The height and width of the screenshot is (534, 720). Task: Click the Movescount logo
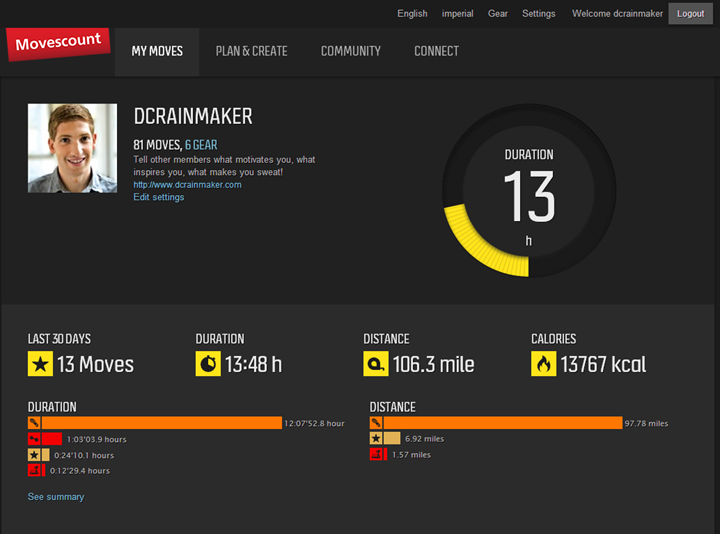click(x=58, y=44)
